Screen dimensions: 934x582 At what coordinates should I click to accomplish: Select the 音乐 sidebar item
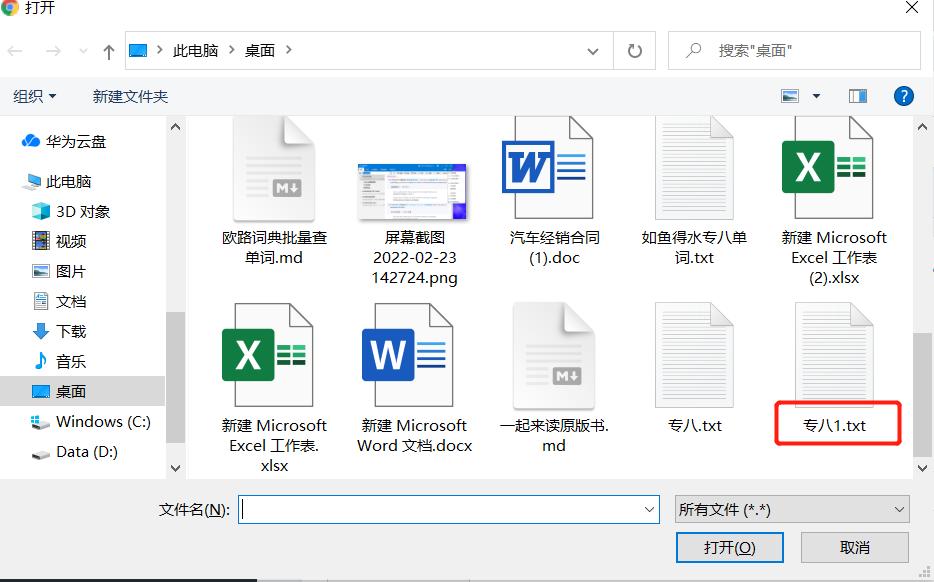tap(68, 361)
